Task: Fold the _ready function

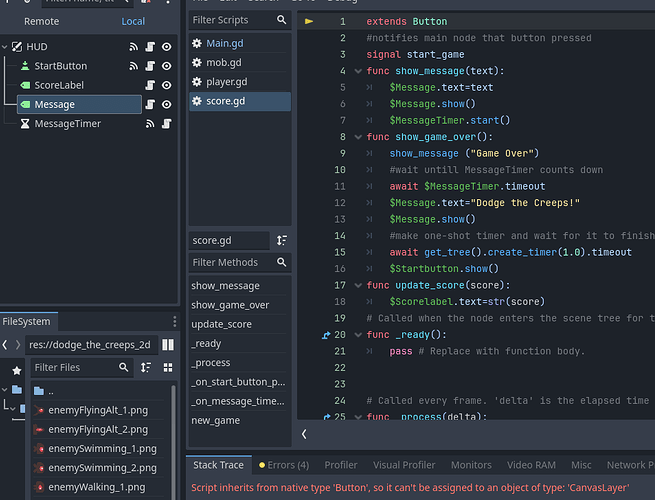Action: [x=358, y=335]
